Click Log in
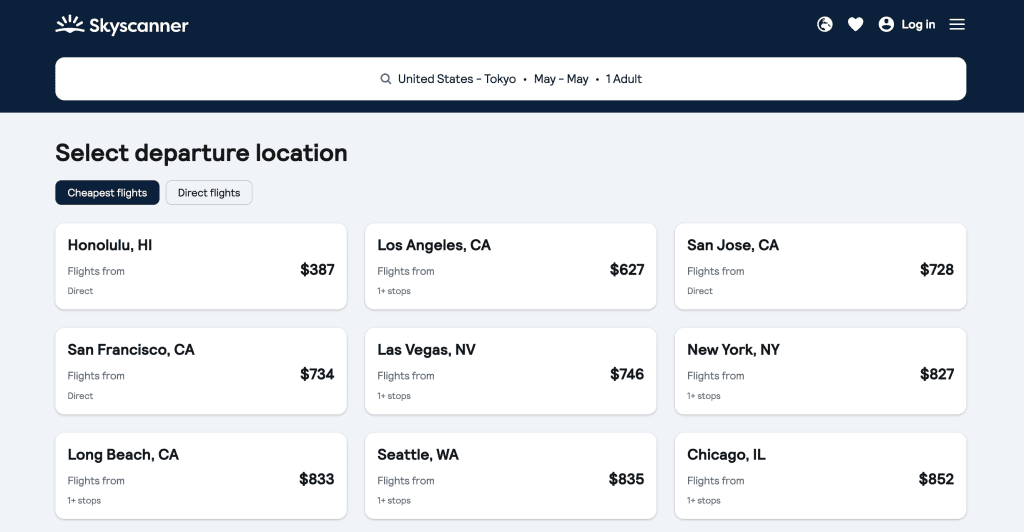 [x=918, y=24]
